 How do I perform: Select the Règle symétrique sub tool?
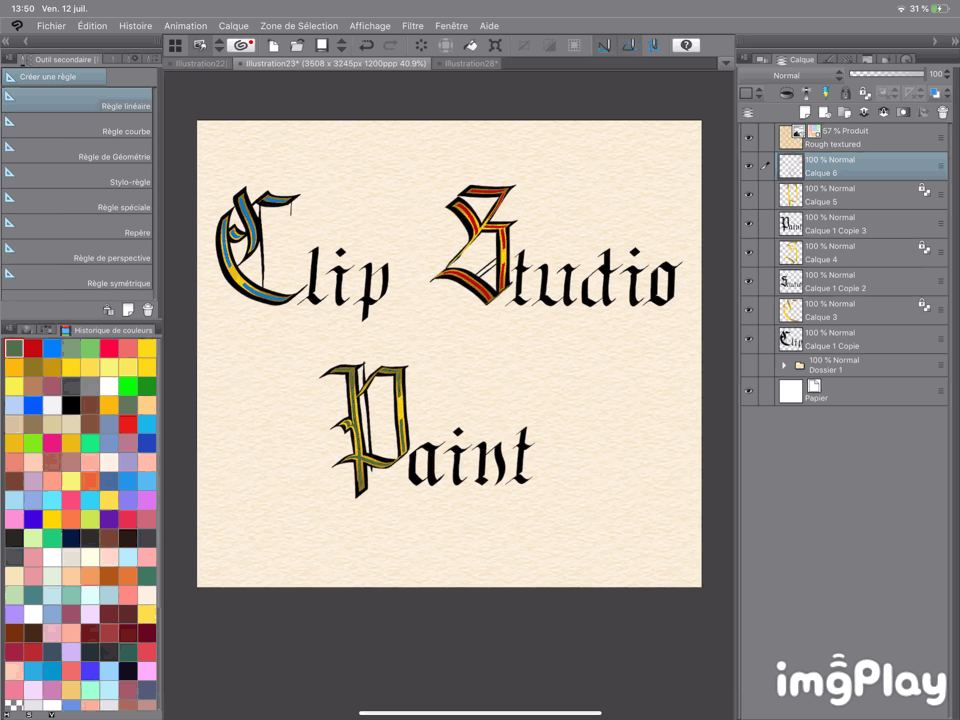(78, 277)
